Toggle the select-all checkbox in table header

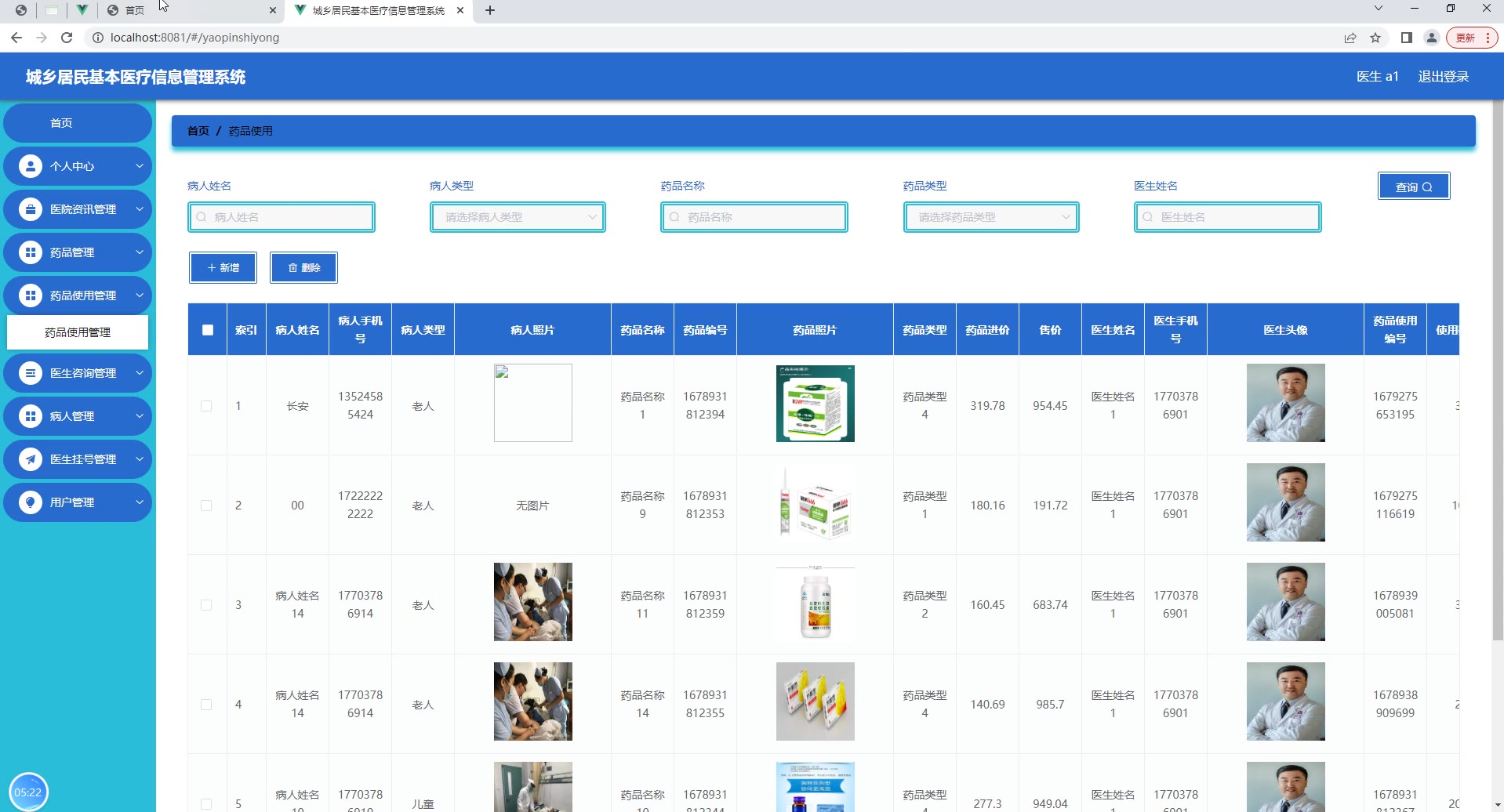pyautogui.click(x=208, y=330)
